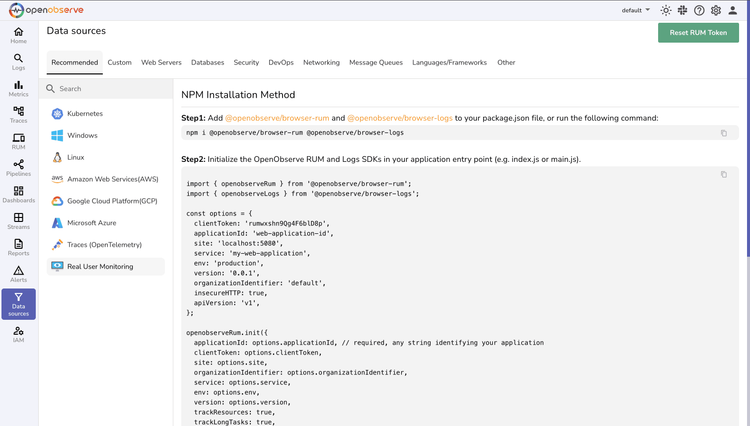The width and height of the screenshot is (750, 426).
Task: Switch to the Recommended tab
Action: 75,63
